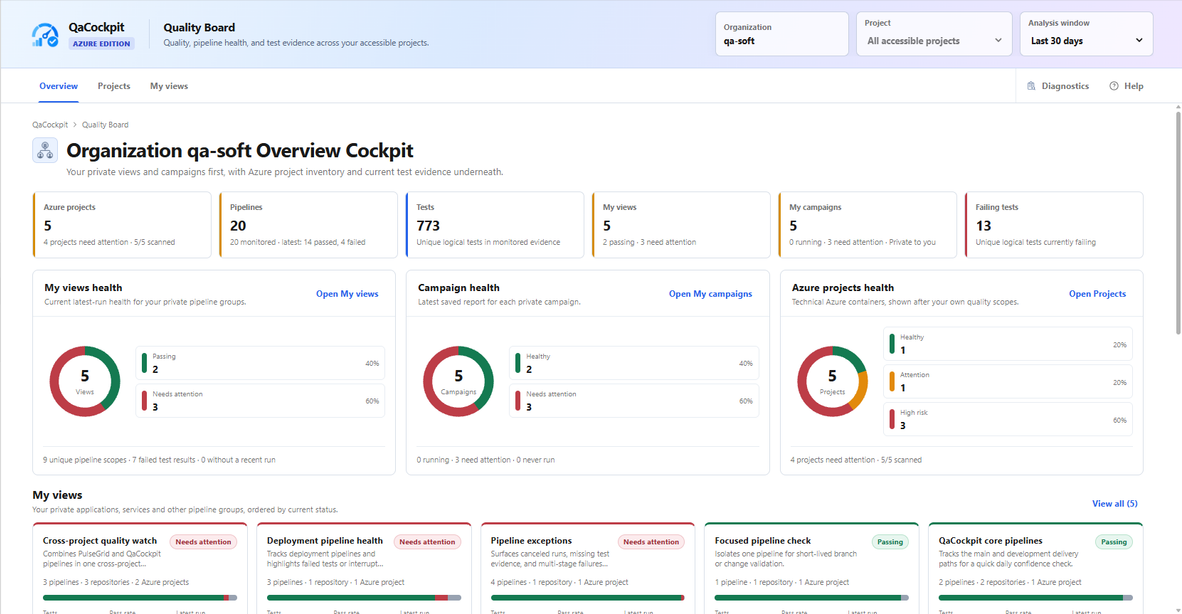The width and height of the screenshot is (1182, 614).
Task: Click the Attention 1 row in Azure projects health
Action: (1008, 381)
